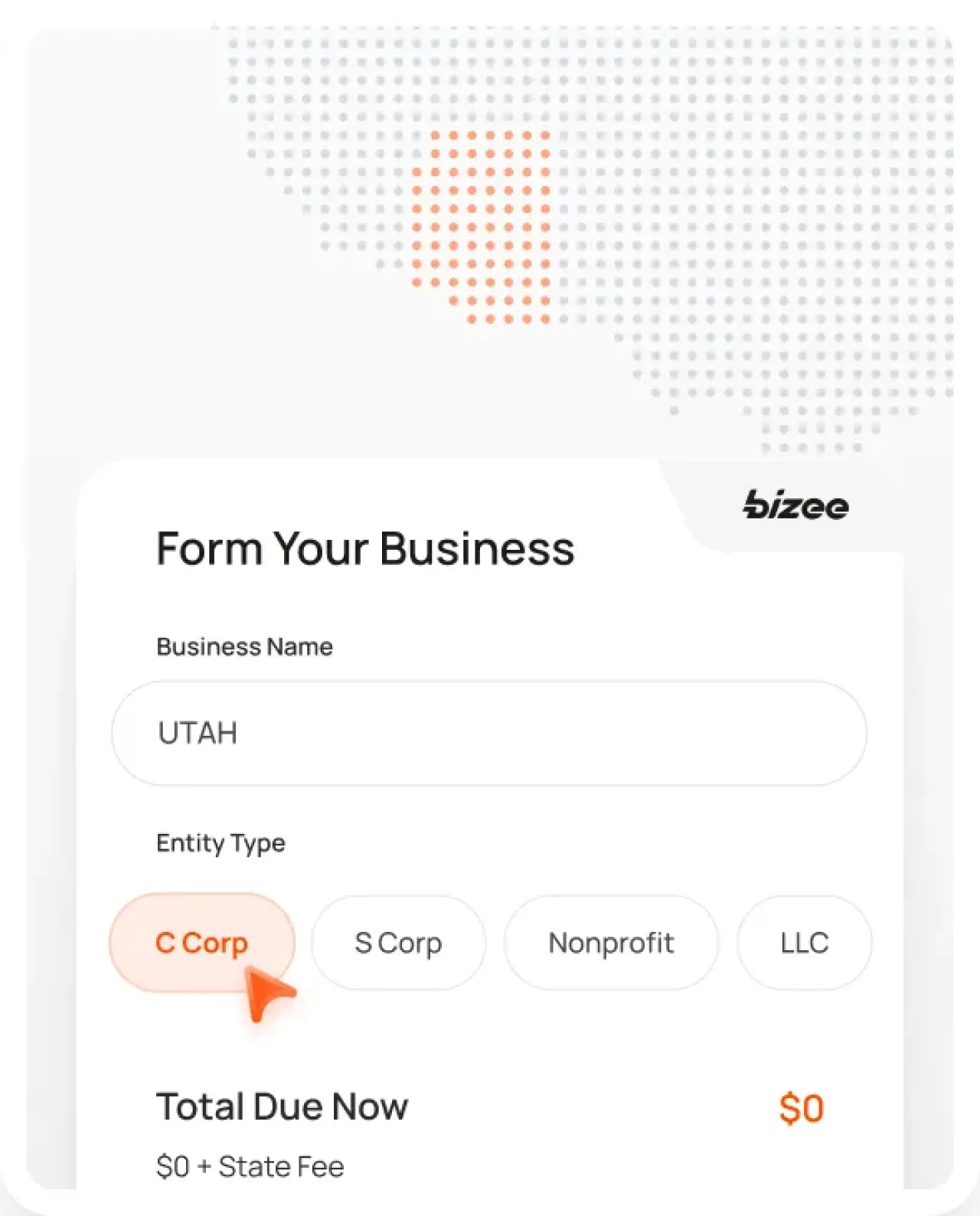This screenshot has height=1216, width=980.
Task: Click the Form Your Business heading
Action: [366, 548]
